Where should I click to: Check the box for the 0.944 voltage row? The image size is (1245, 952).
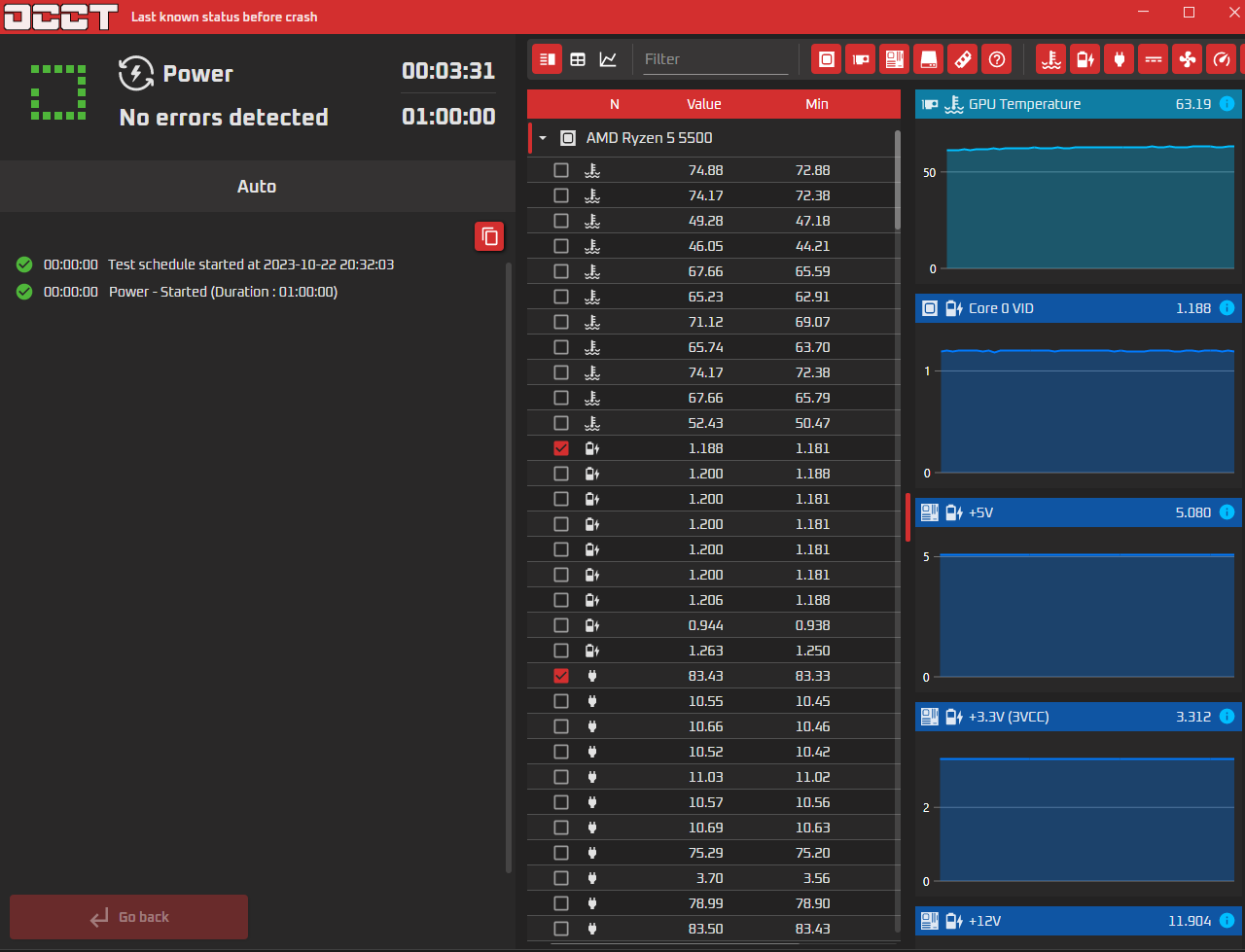coord(561,625)
